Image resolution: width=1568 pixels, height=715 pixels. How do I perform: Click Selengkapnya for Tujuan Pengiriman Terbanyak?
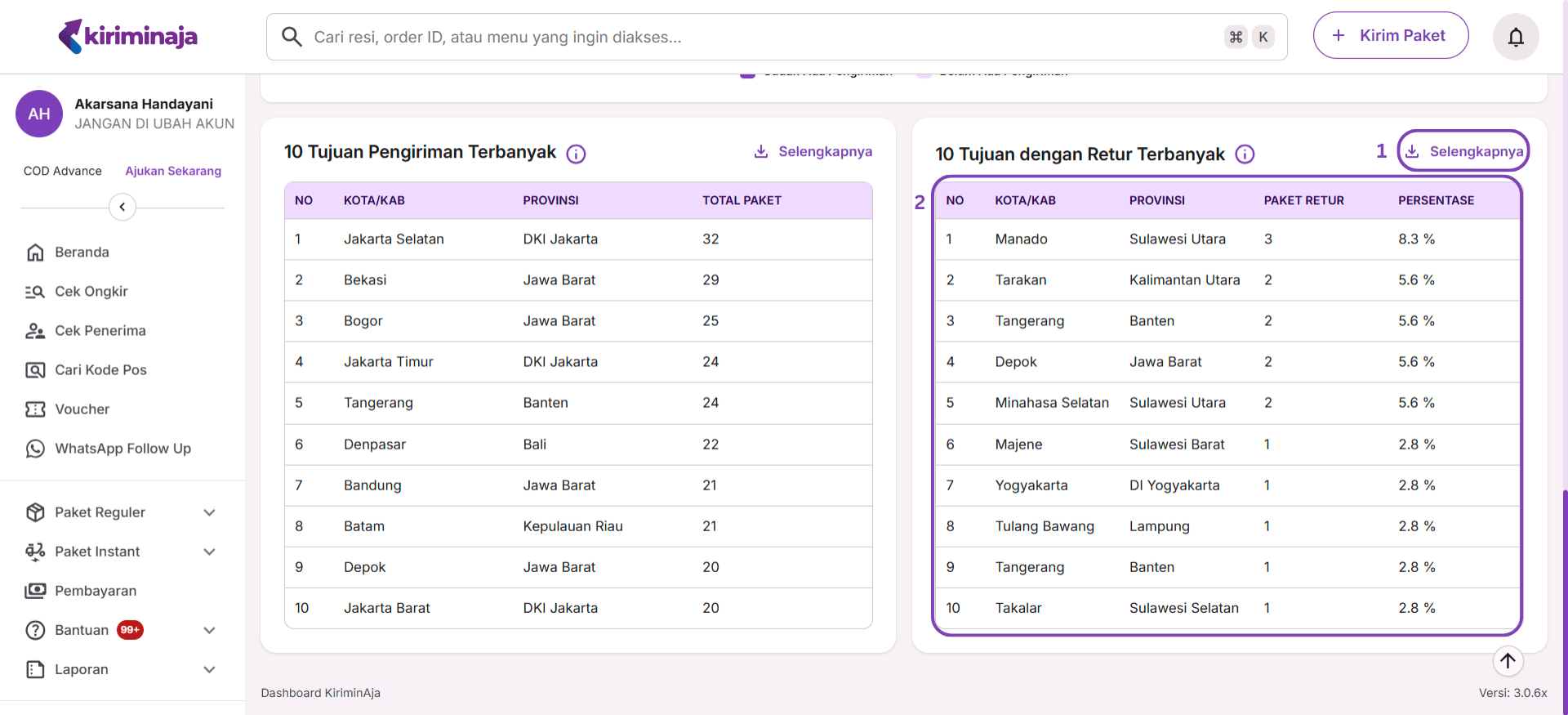[813, 152]
